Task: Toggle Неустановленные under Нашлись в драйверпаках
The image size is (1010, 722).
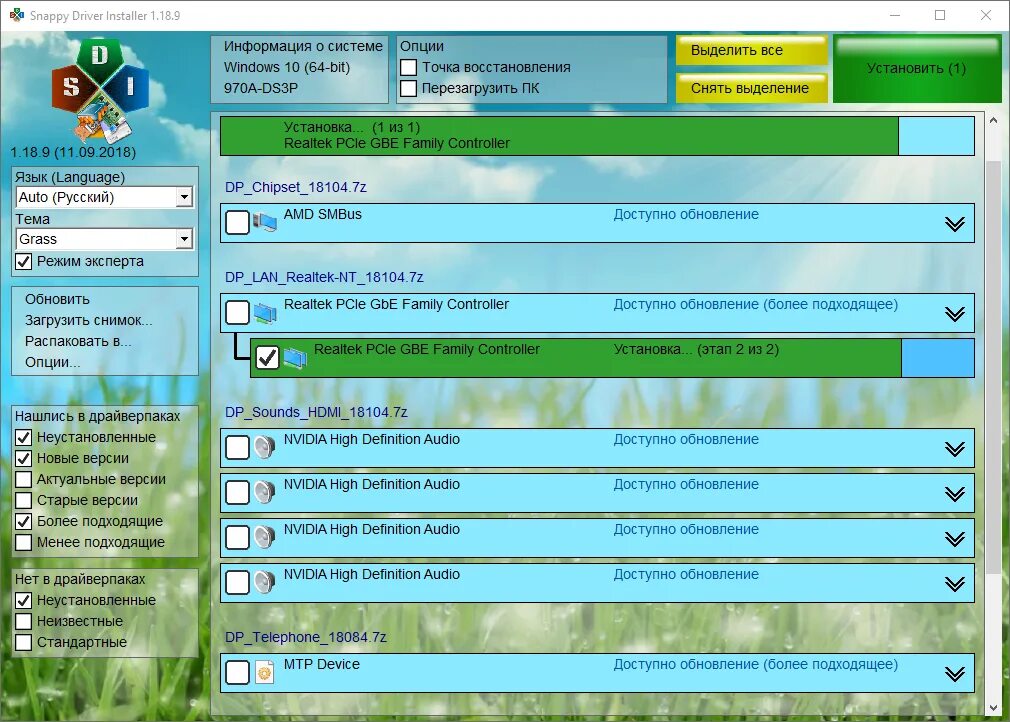Action: 23,437
